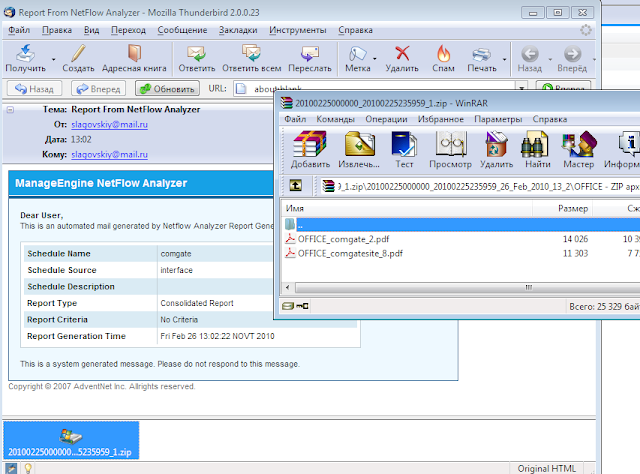Open the Закладки menu
640x474 pixels.
[x=238, y=30]
